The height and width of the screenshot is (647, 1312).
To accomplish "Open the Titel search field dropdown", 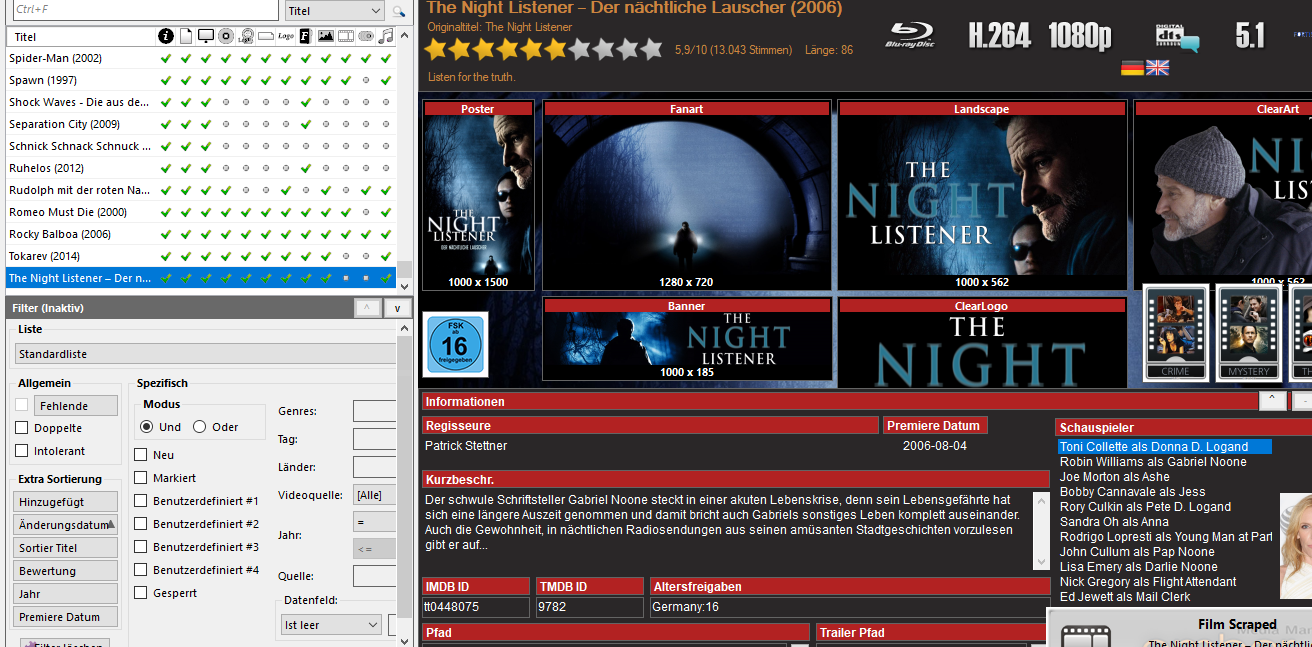I will coord(334,11).
